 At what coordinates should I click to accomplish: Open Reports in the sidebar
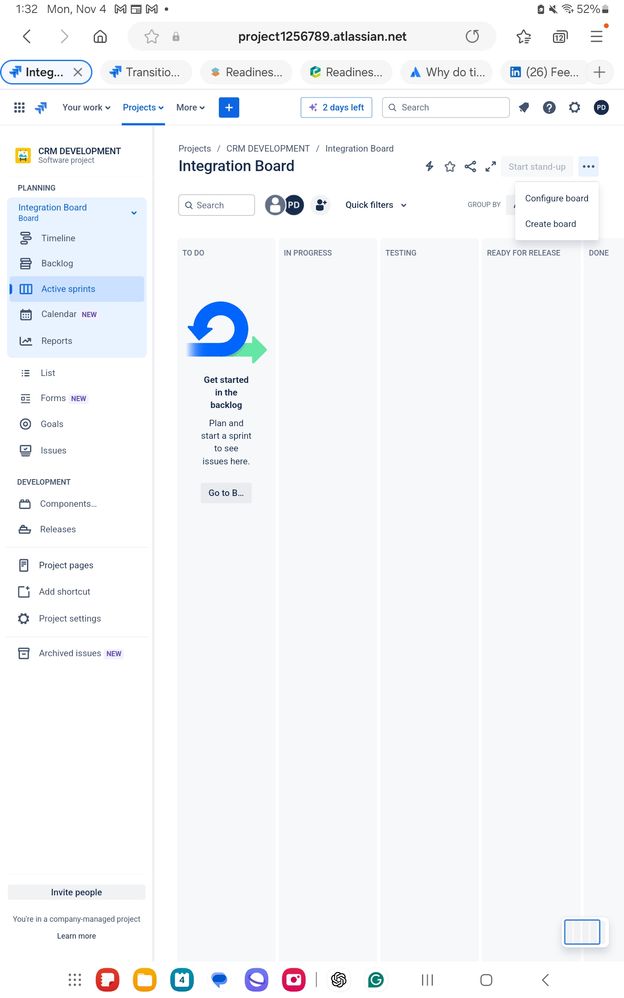76,341
